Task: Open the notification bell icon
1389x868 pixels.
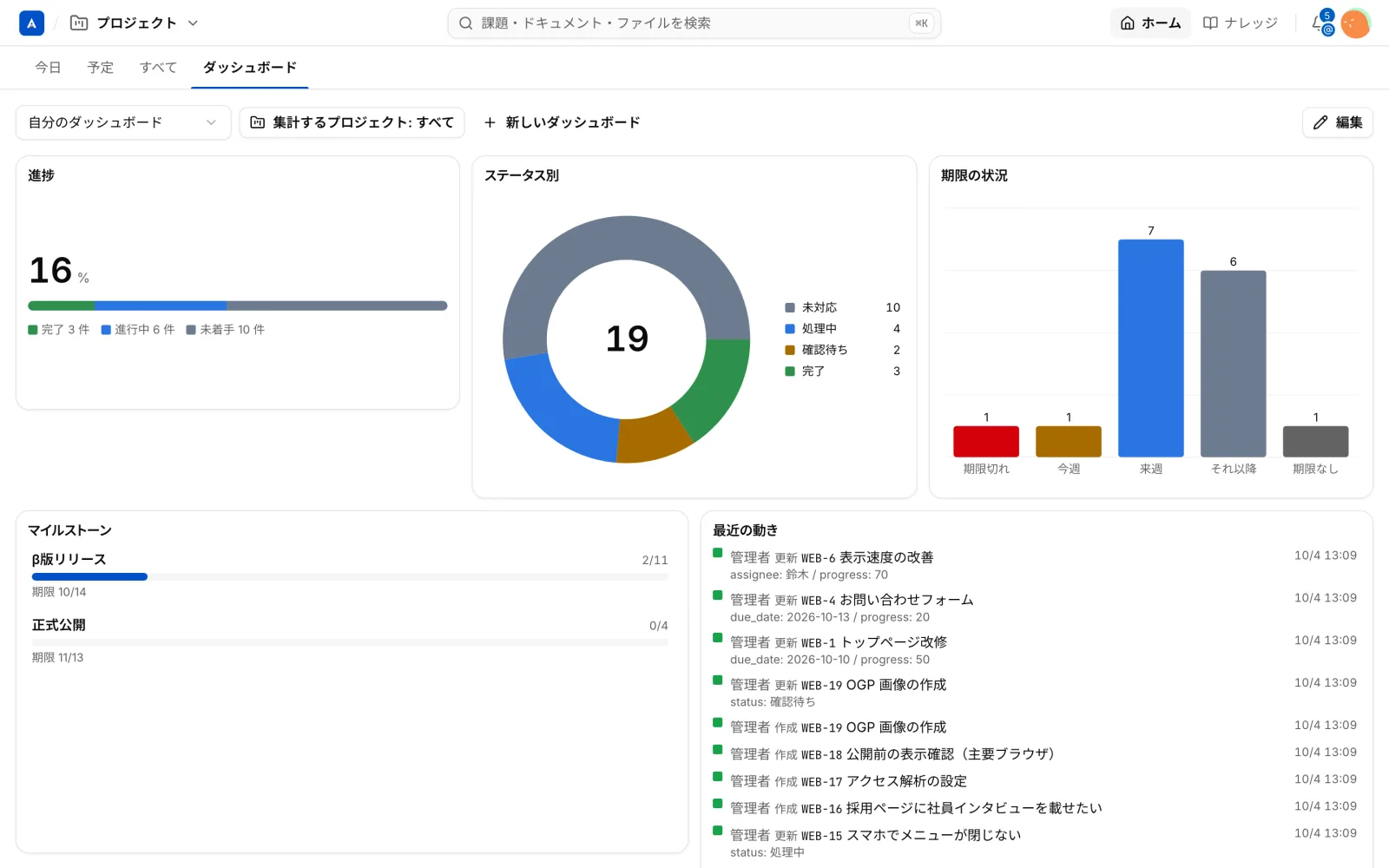Action: pyautogui.click(x=1320, y=23)
